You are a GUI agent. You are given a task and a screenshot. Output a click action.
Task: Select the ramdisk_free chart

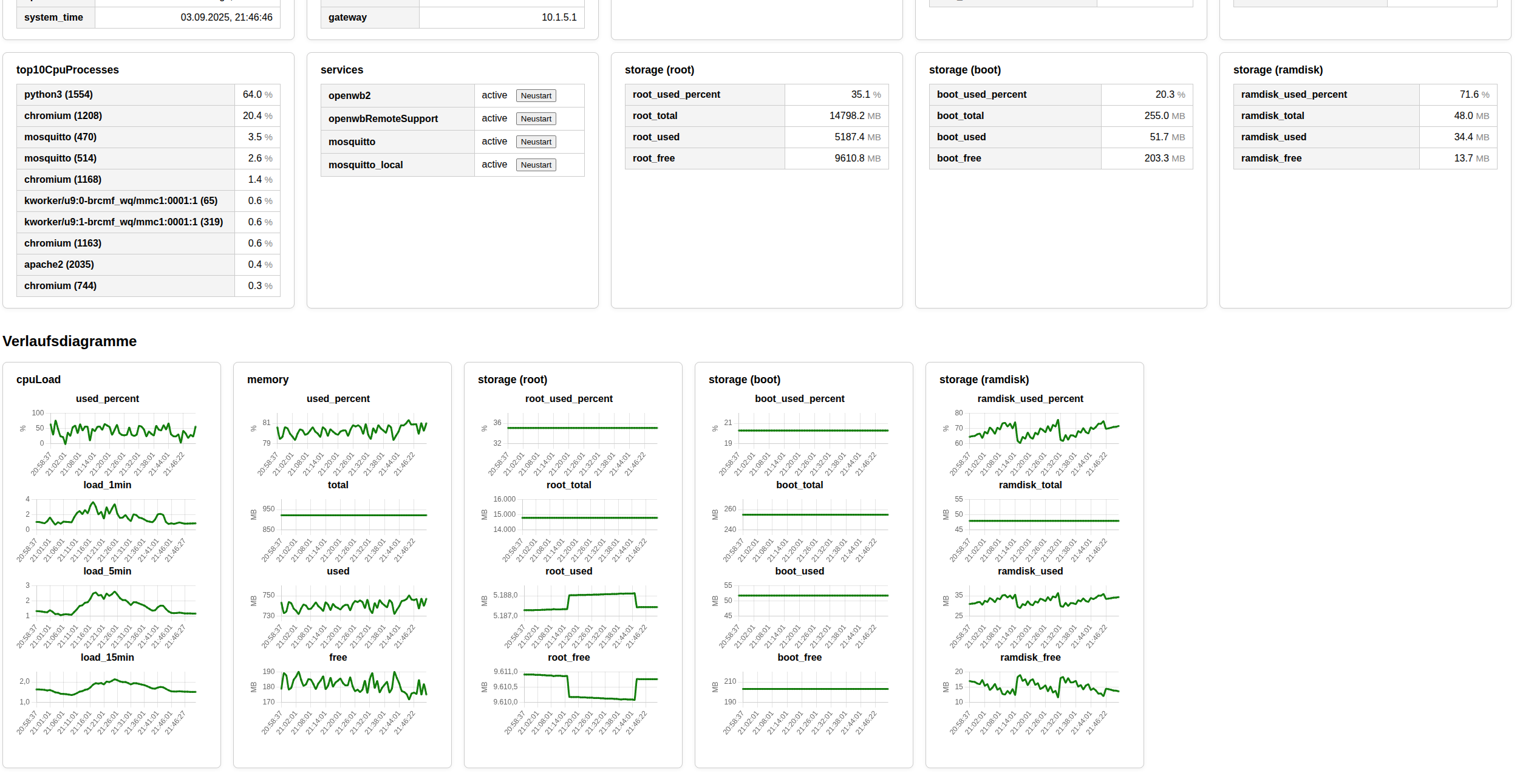pyautogui.click(x=1043, y=687)
